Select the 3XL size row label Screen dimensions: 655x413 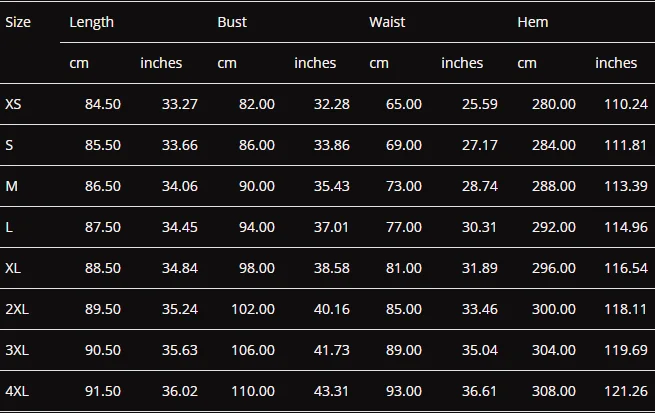(x=17, y=350)
